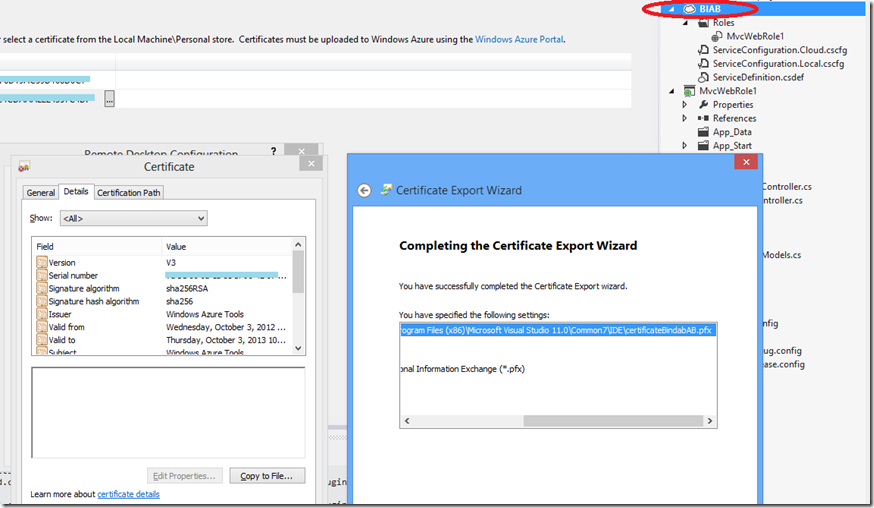Click the References icon in Solution Explorer

[703, 118]
